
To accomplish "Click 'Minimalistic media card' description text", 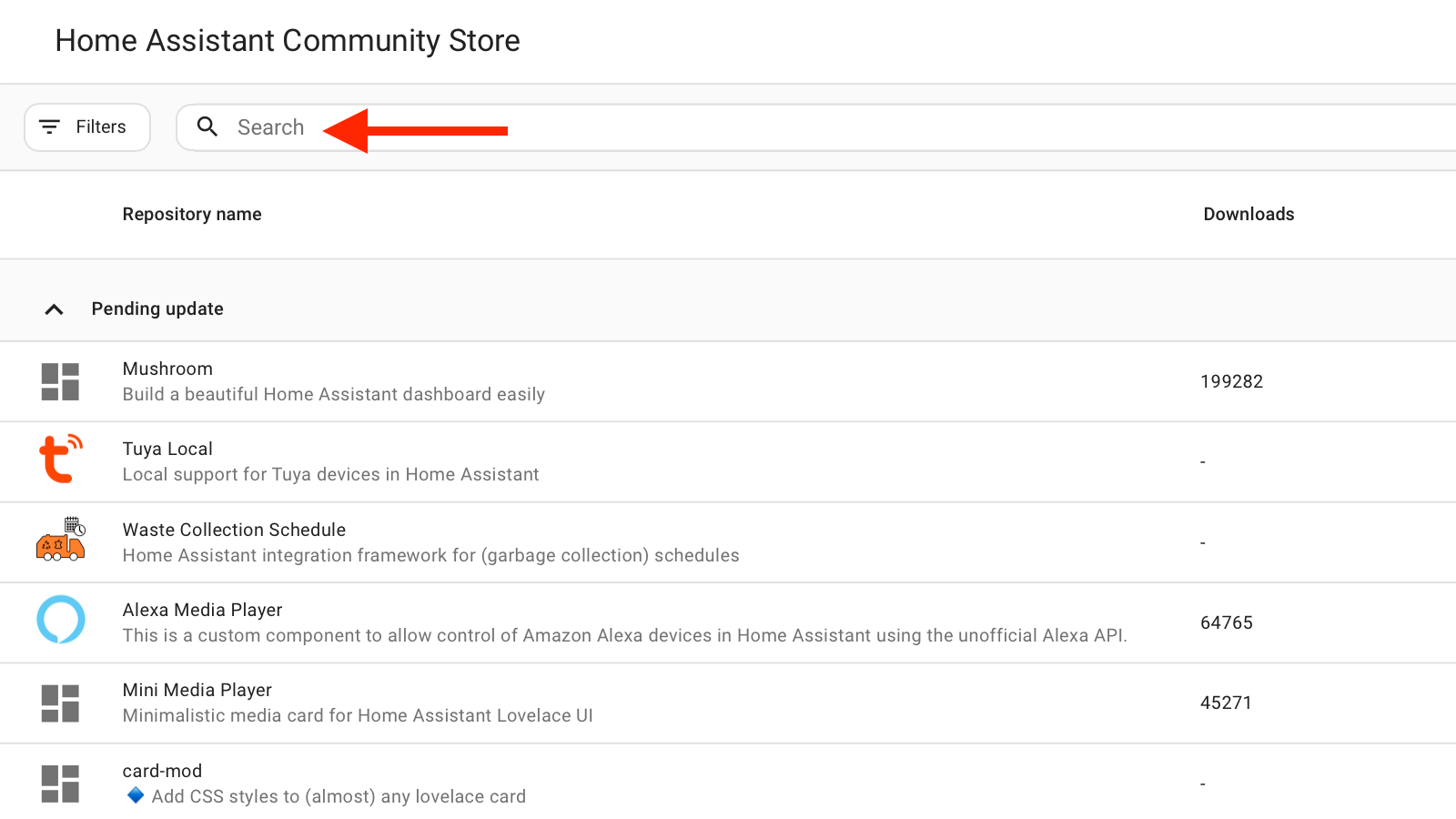I will tap(358, 715).
